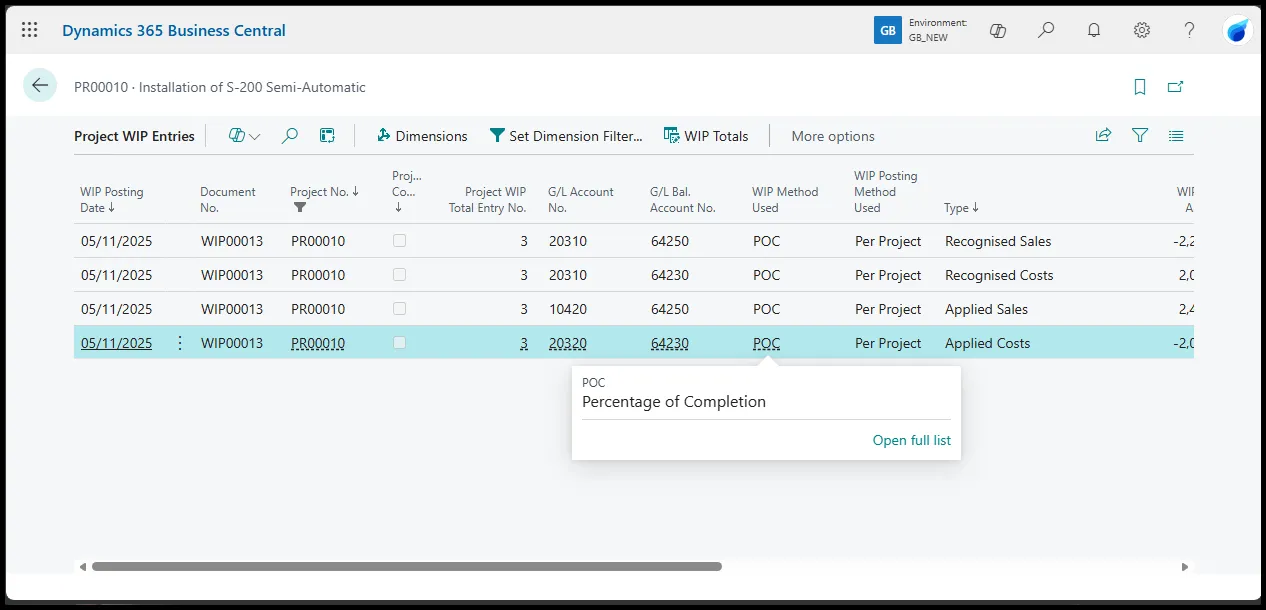This screenshot has width=1266, height=610.
Task: Open the Document No. column header menu
Action: point(228,199)
